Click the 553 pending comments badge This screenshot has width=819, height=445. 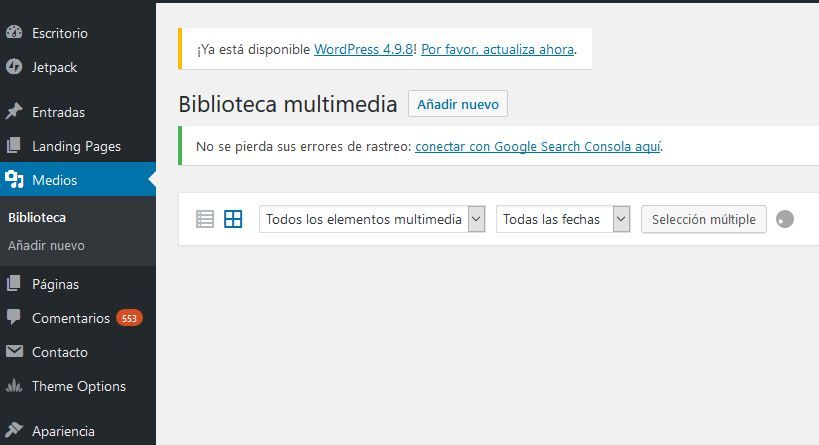coord(129,318)
